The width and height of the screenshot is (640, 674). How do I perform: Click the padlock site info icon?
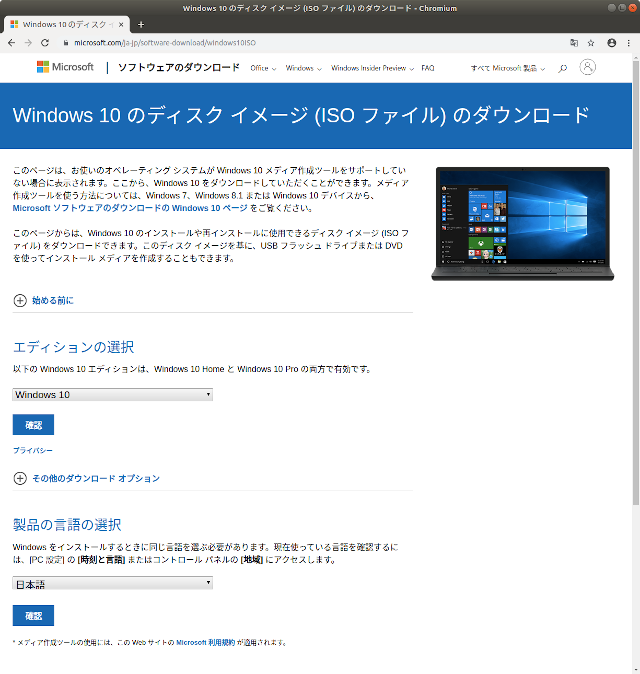coord(66,43)
